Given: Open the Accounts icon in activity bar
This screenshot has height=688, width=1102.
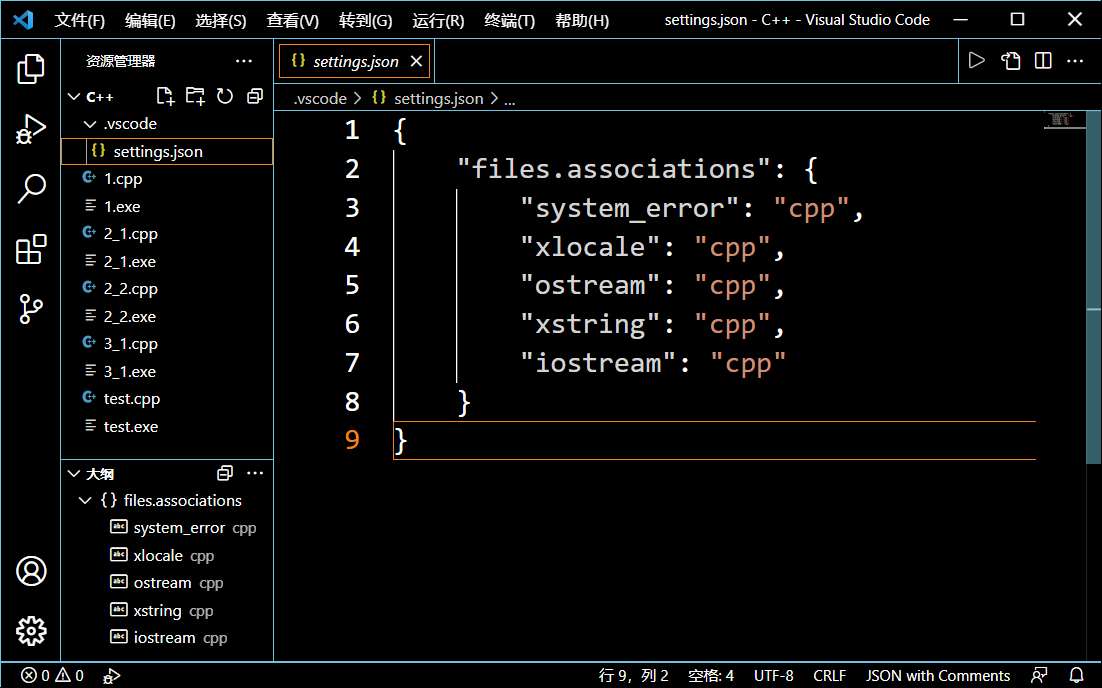Looking at the screenshot, I should [31, 571].
